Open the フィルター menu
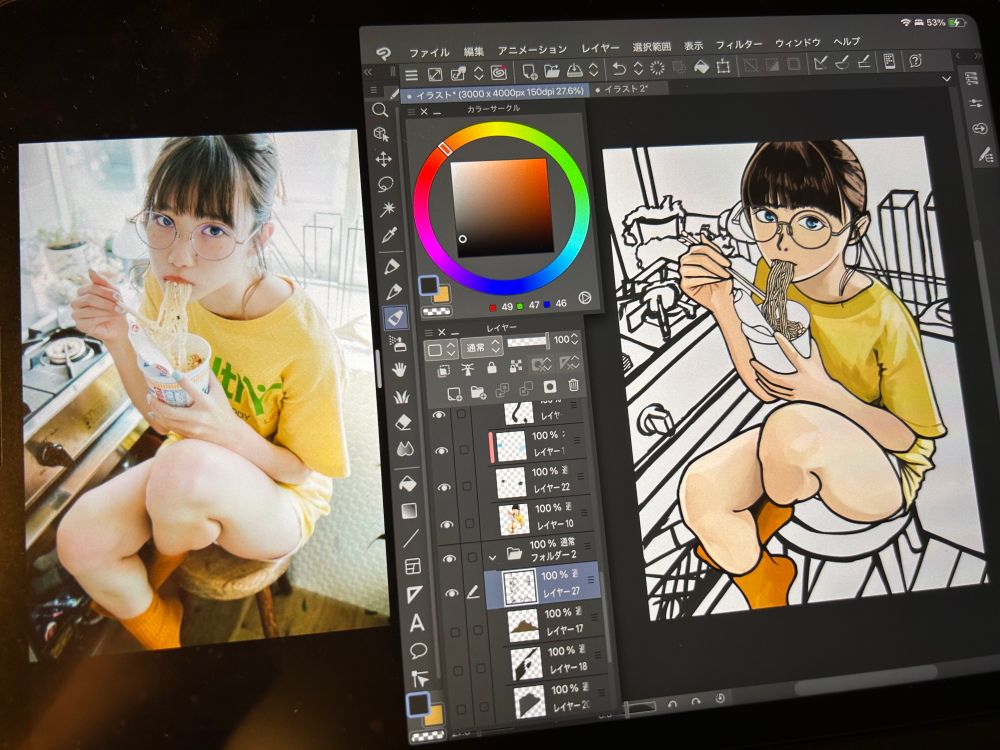This screenshot has height=750, width=1000. [739, 45]
